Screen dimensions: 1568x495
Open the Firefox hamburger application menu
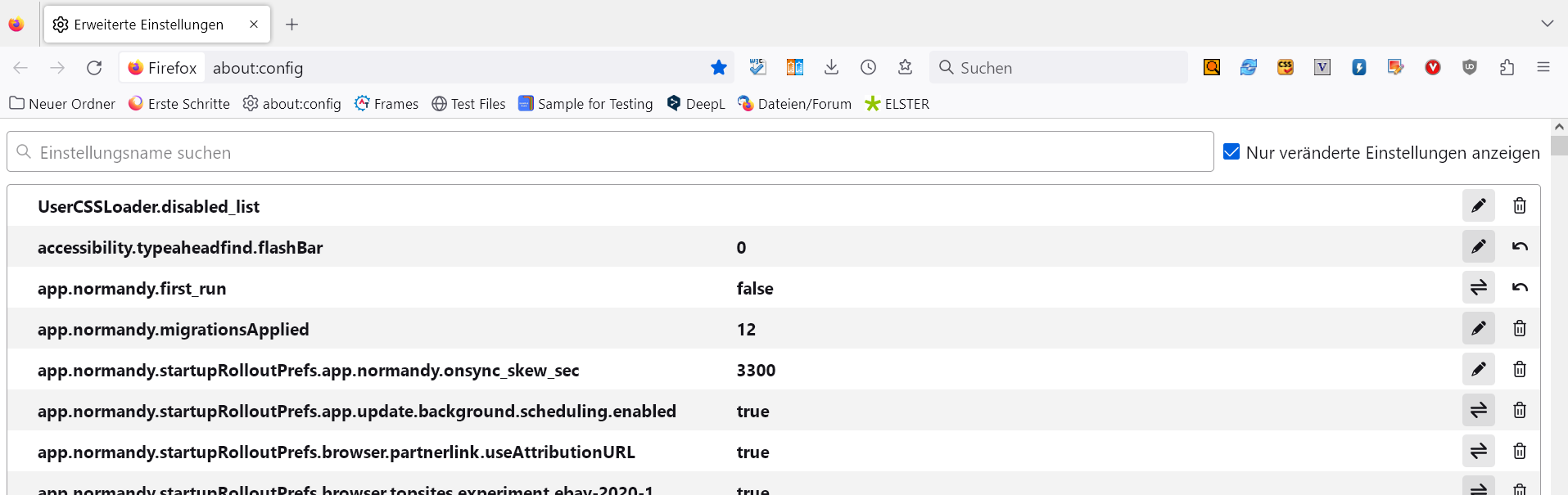1543,68
